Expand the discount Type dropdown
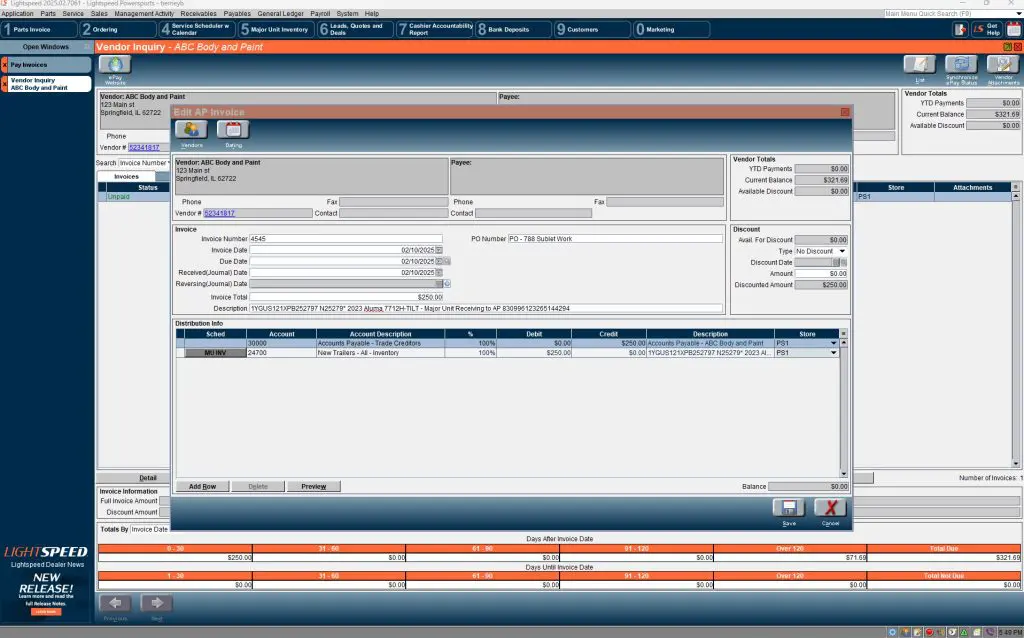1024x638 pixels. tap(842, 251)
